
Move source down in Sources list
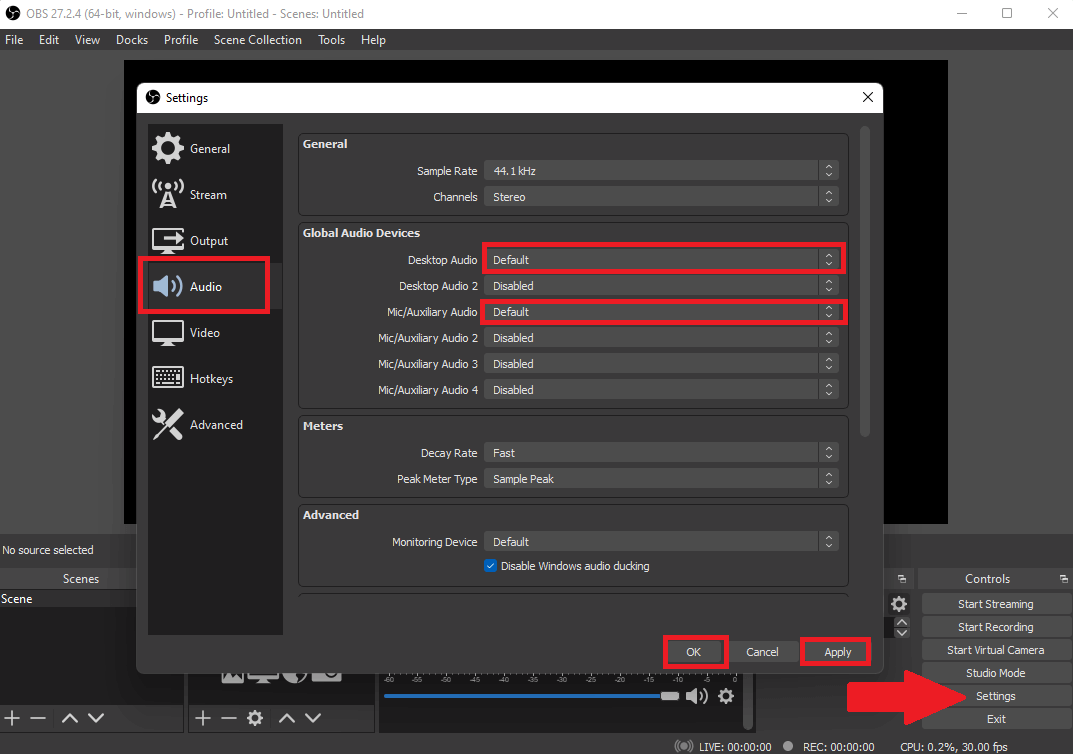click(313, 718)
